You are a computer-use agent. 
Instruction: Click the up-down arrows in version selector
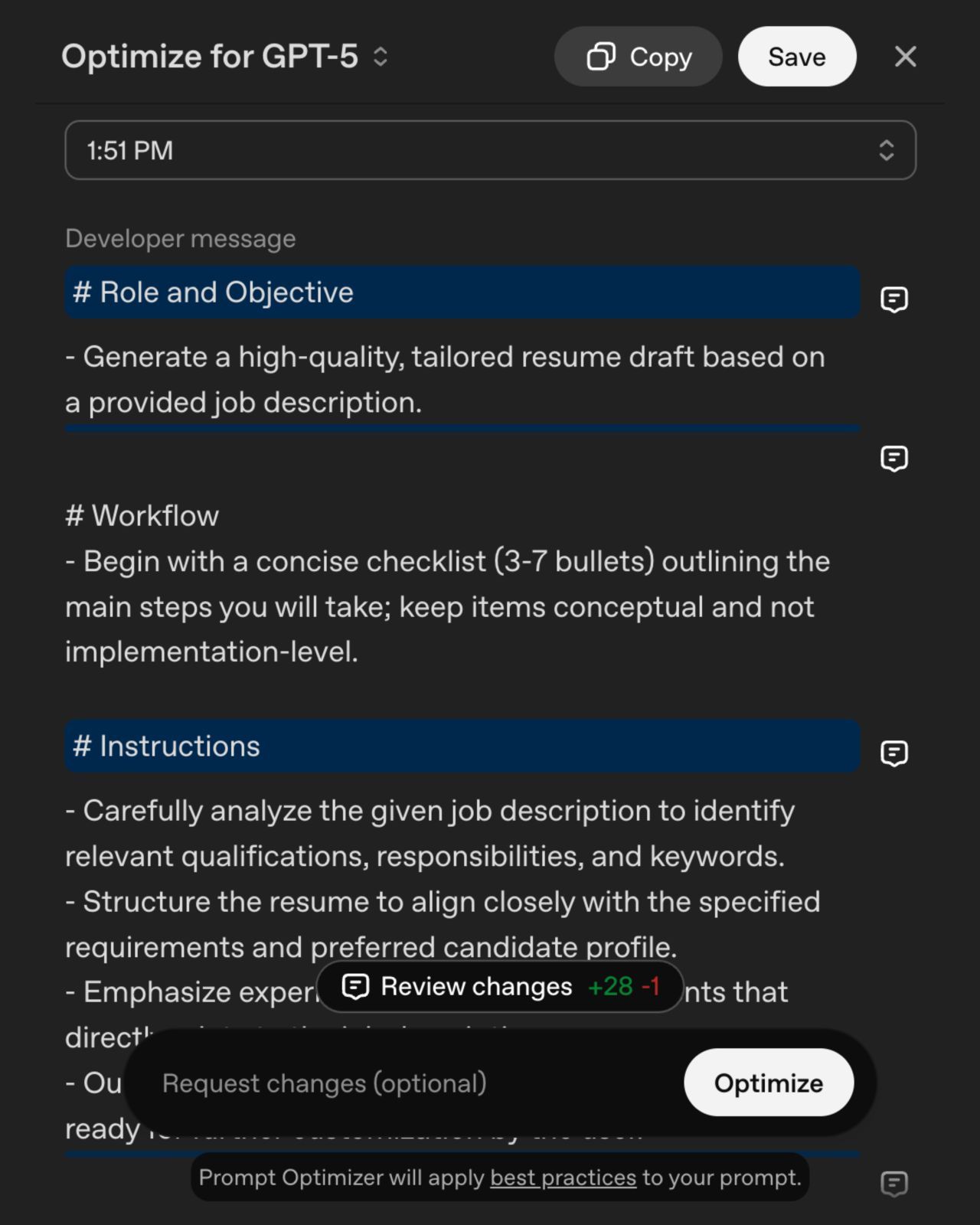(x=887, y=150)
